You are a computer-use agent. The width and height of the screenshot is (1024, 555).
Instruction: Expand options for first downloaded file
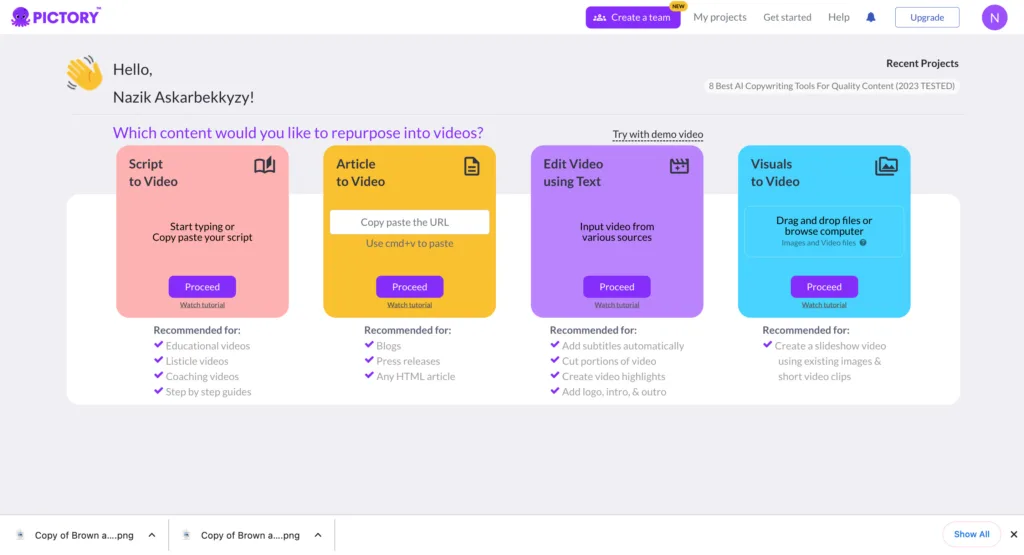point(152,535)
